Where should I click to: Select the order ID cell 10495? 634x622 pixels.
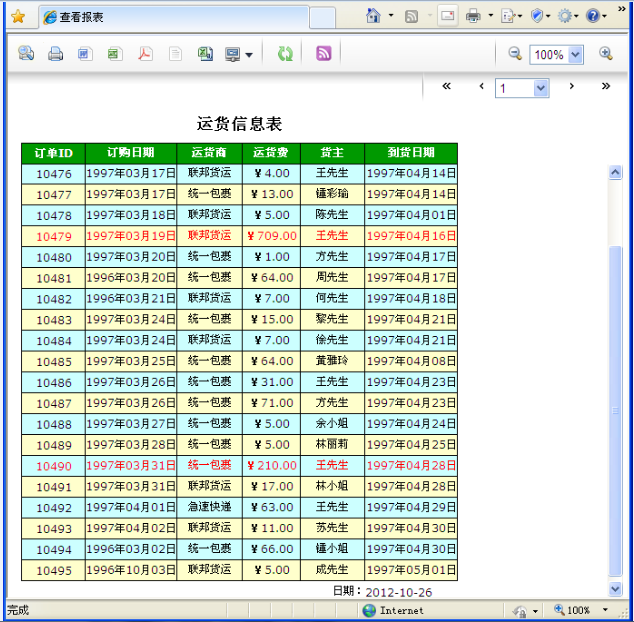pyautogui.click(x=53, y=570)
